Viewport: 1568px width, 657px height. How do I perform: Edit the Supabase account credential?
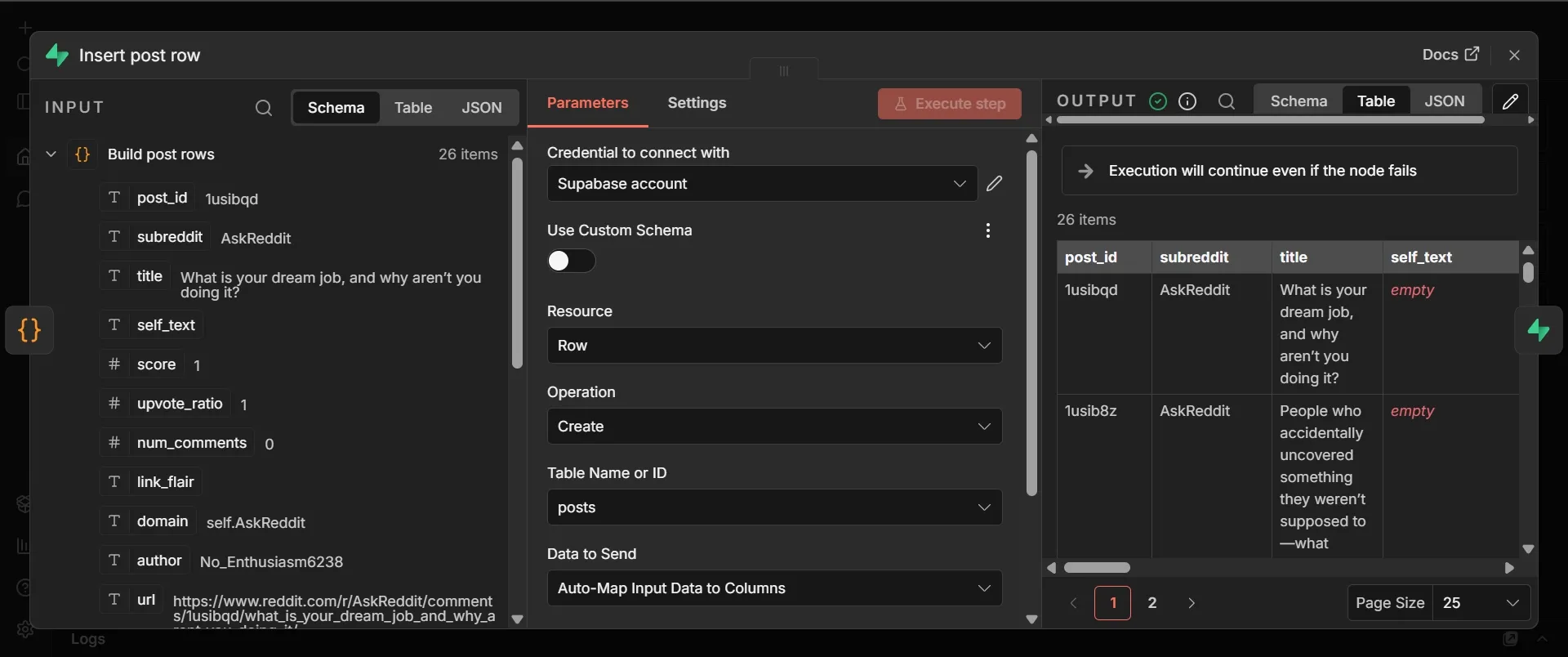pyautogui.click(x=994, y=184)
